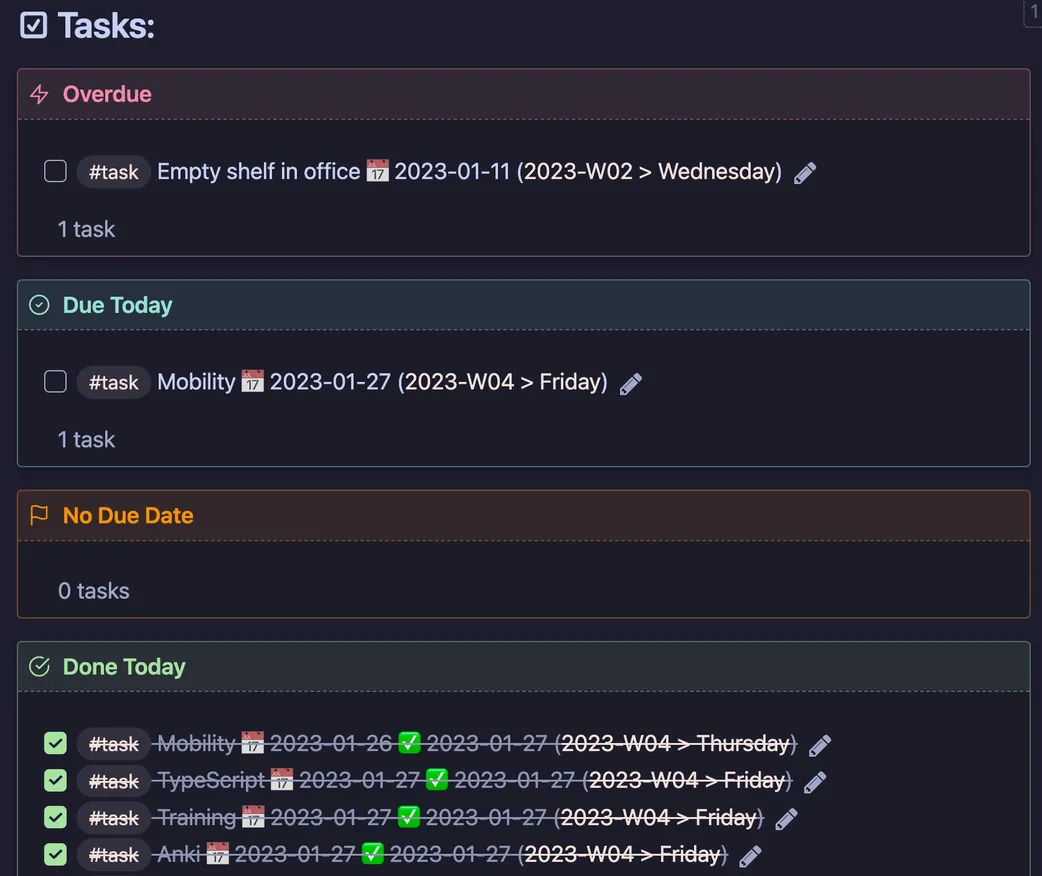Edit the Empty shelf in office task
Screen dimensions: 1042x876
point(805,173)
